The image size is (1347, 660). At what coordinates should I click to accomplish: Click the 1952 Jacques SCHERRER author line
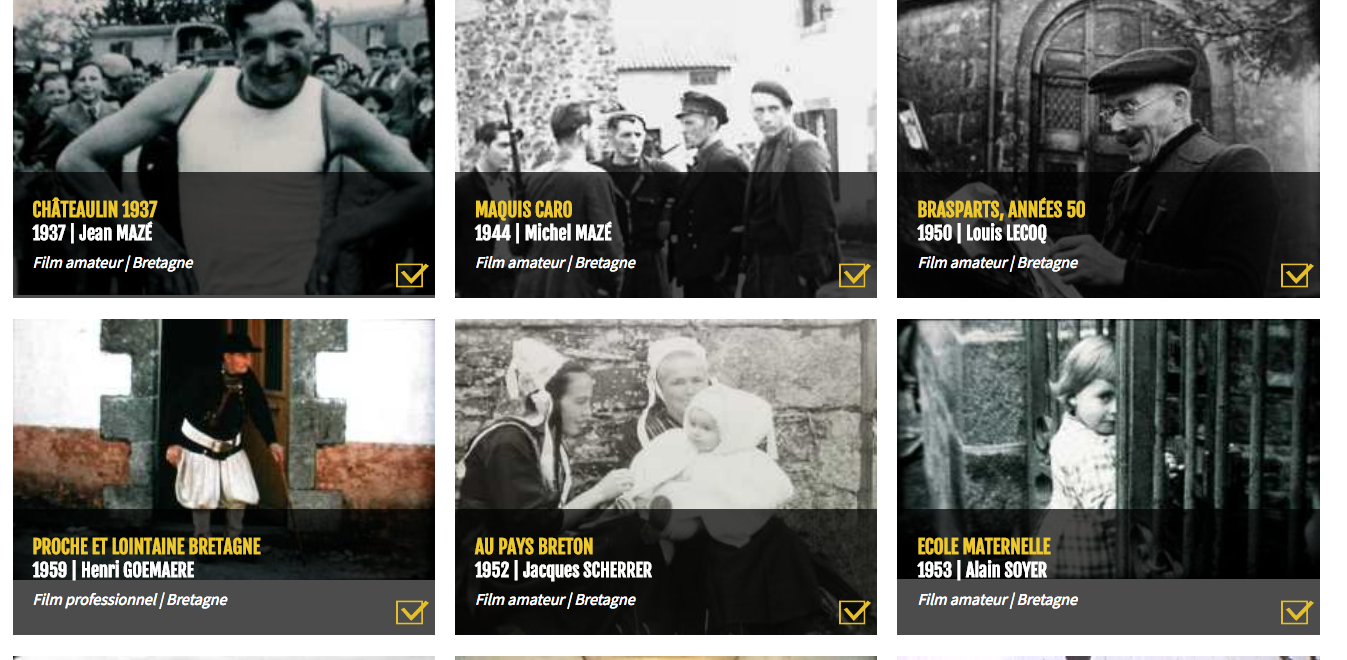click(563, 570)
